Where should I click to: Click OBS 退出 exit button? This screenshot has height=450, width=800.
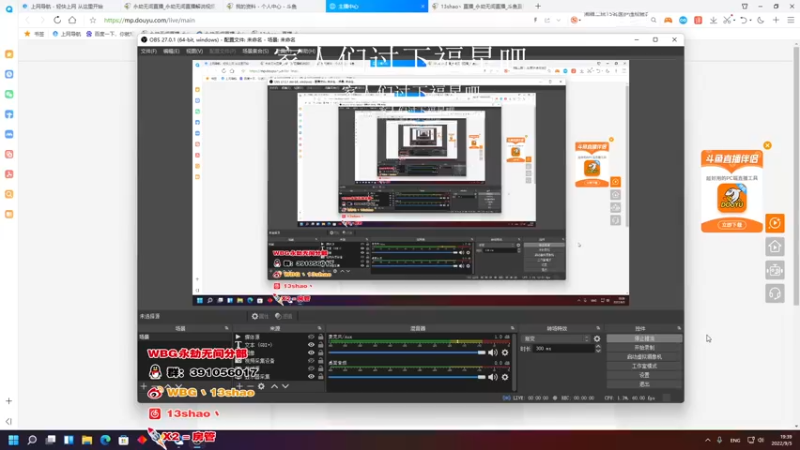pyautogui.click(x=644, y=384)
